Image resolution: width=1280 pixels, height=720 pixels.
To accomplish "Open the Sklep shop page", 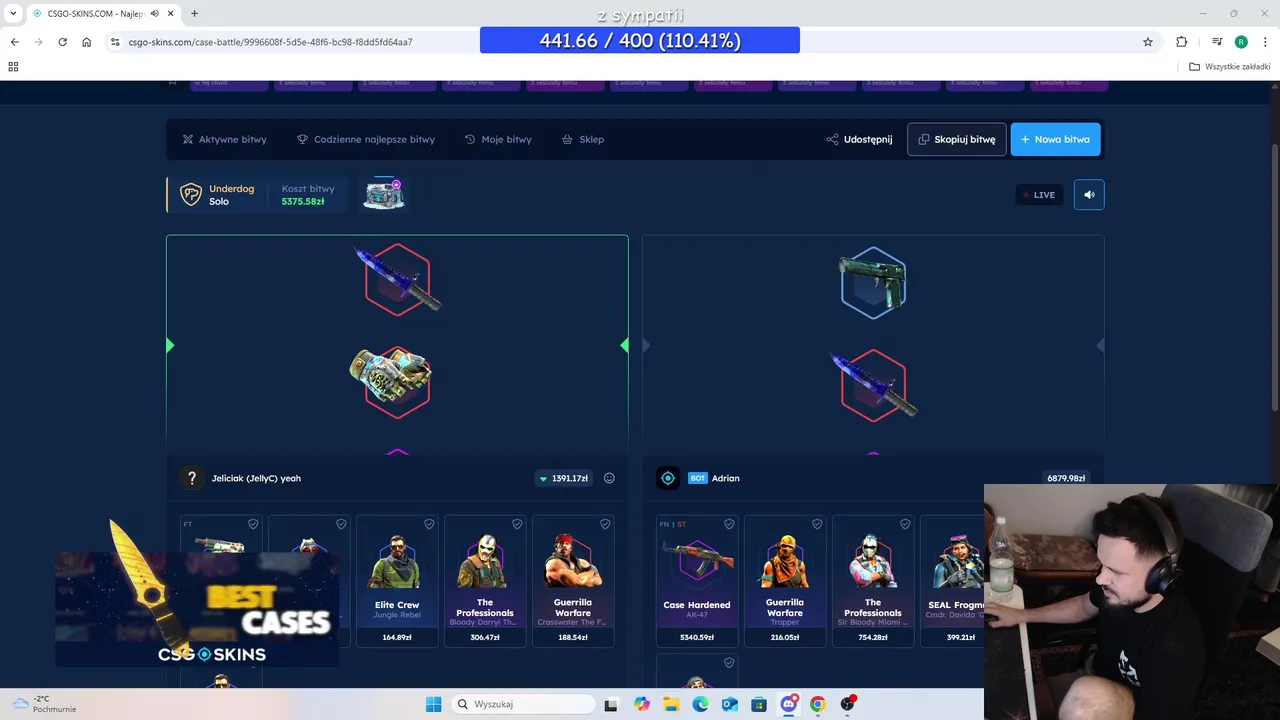I will tap(583, 139).
